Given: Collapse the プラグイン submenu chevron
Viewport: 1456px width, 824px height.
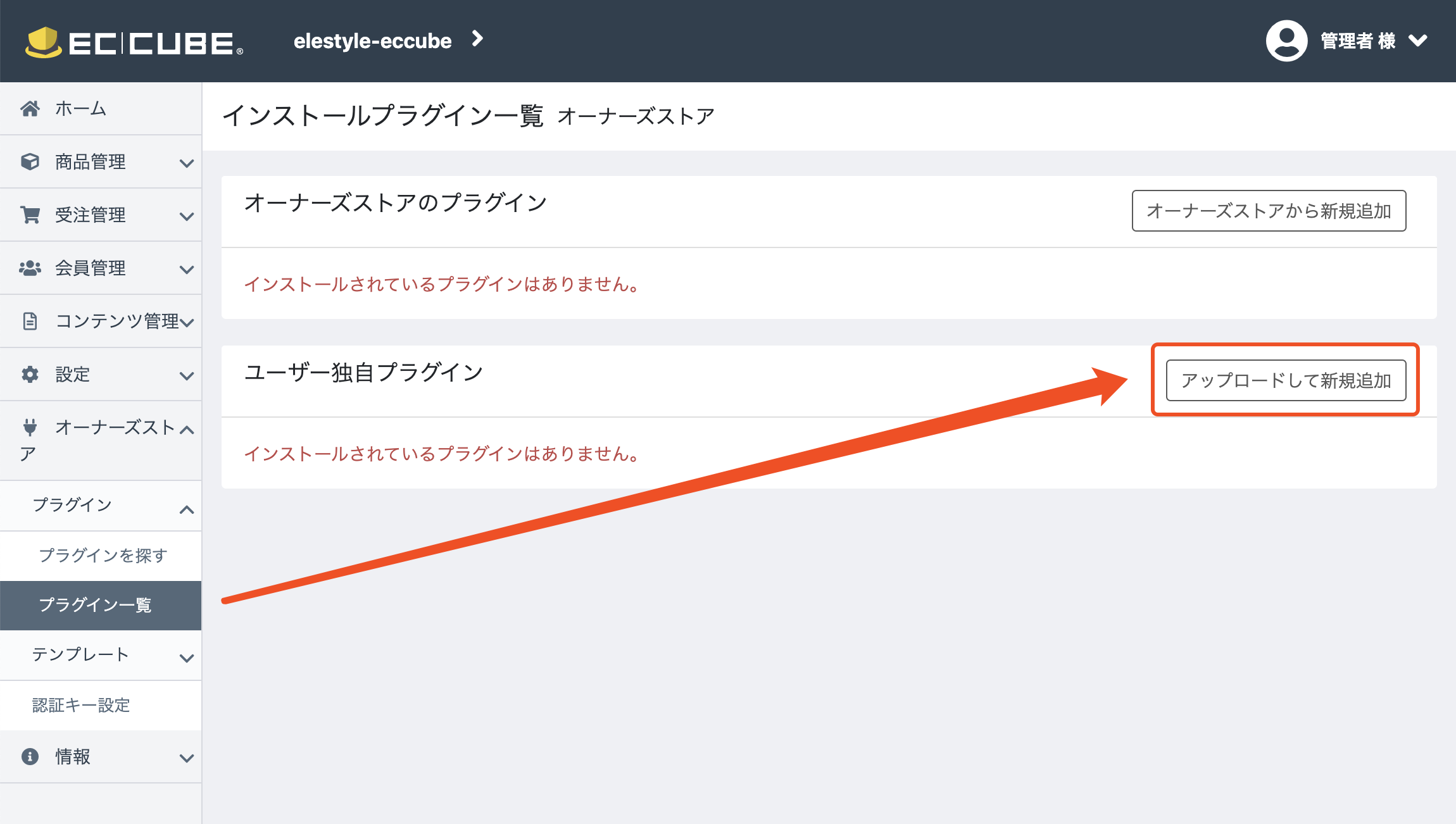Looking at the screenshot, I should click(186, 509).
